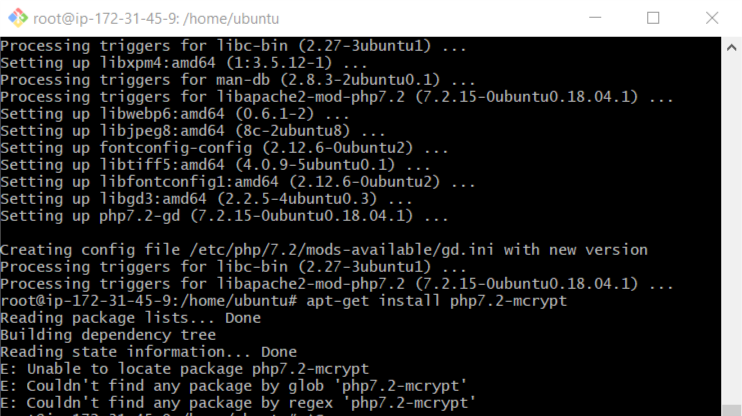Minimize the terminal window
This screenshot has width=742, height=416.
(x=597, y=18)
